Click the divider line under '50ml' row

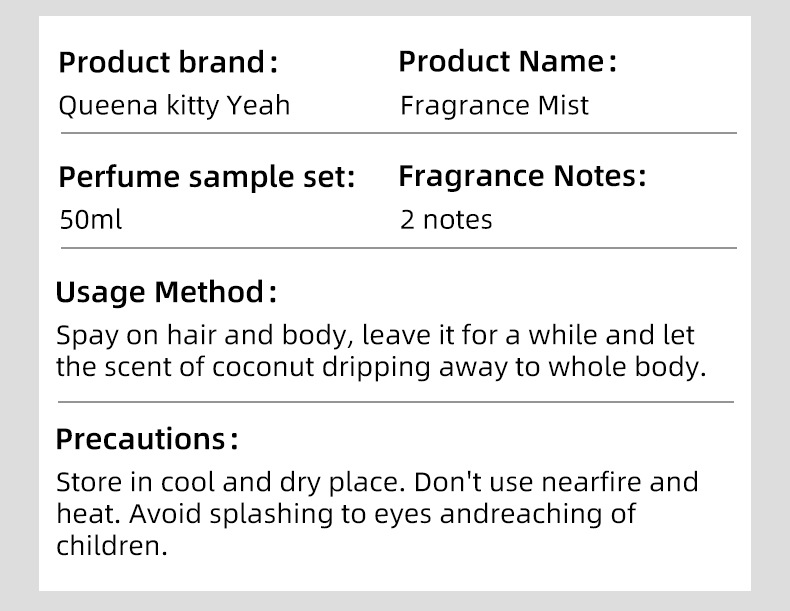pyautogui.click(x=399, y=248)
